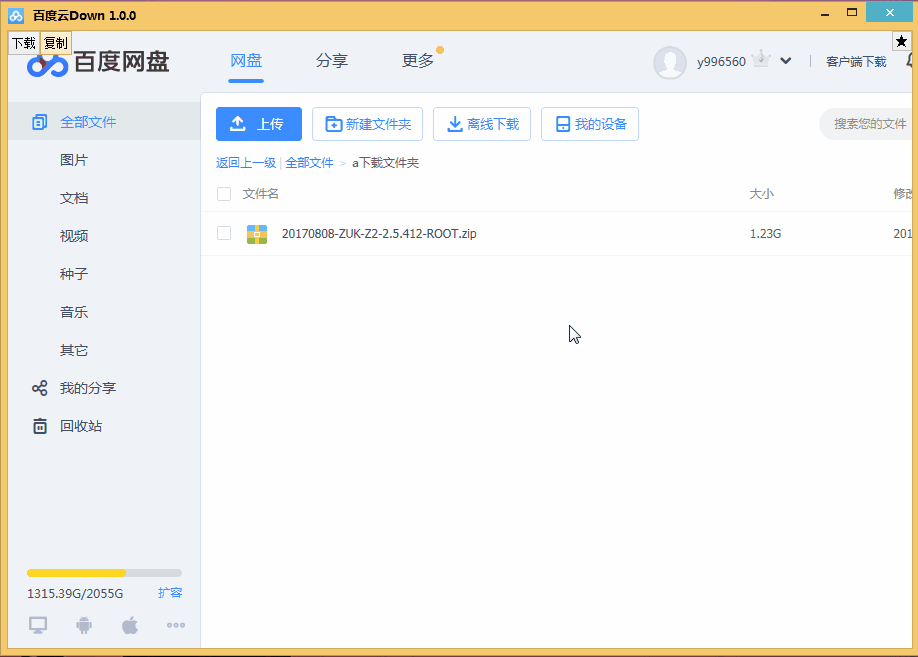The image size is (918, 657).
Task: Open the 更多 tab
Action: click(417, 60)
